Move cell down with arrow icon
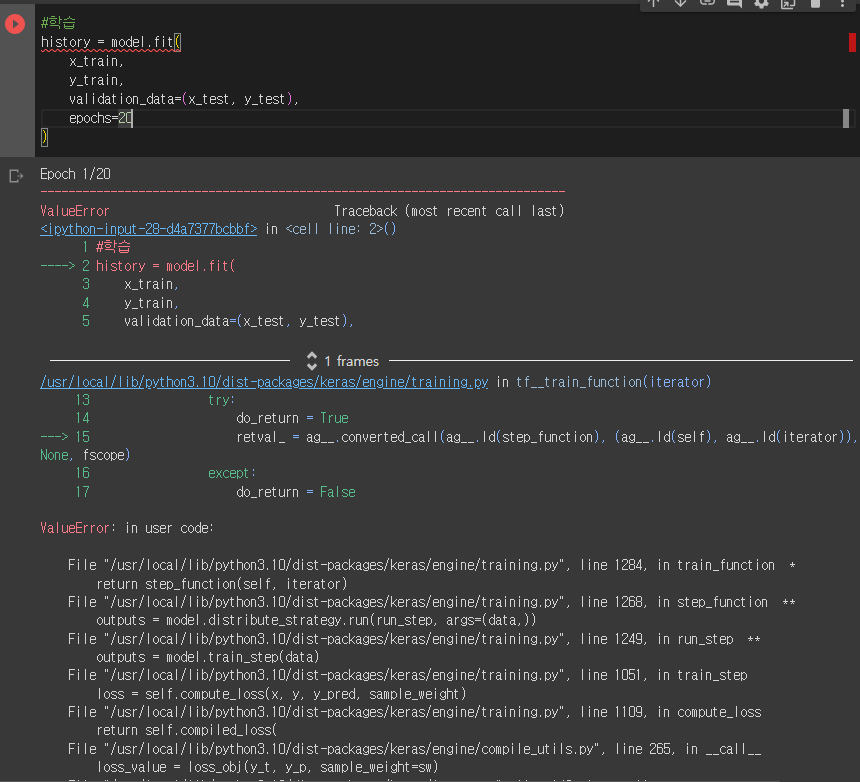 [680, 3]
